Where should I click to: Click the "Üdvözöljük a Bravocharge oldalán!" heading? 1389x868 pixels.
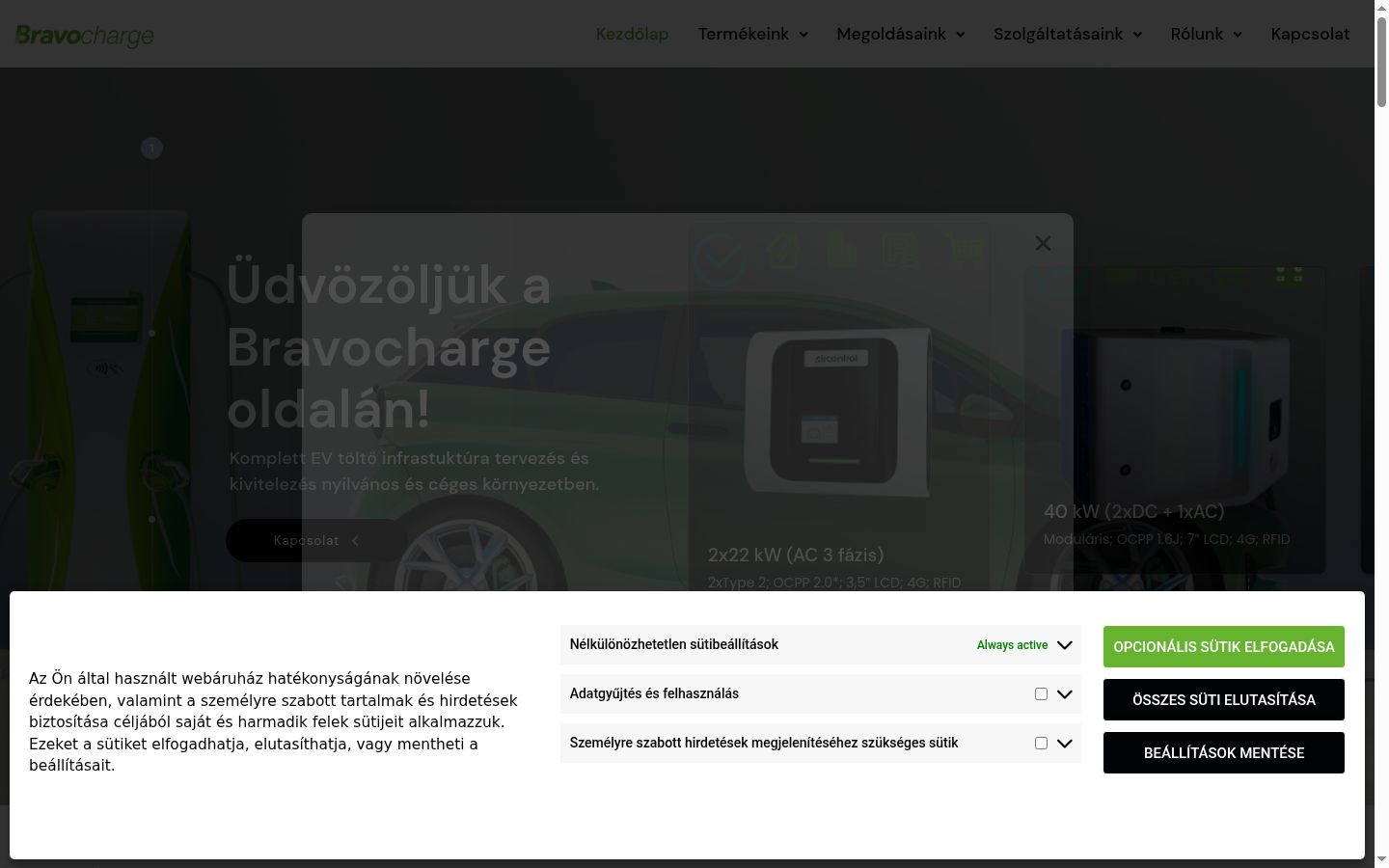pos(390,347)
